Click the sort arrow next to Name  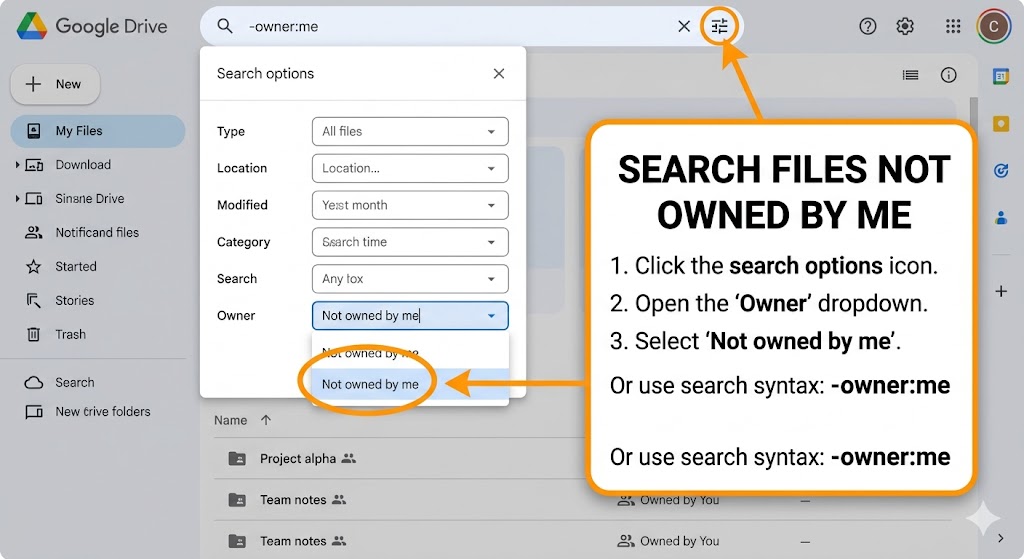point(265,420)
